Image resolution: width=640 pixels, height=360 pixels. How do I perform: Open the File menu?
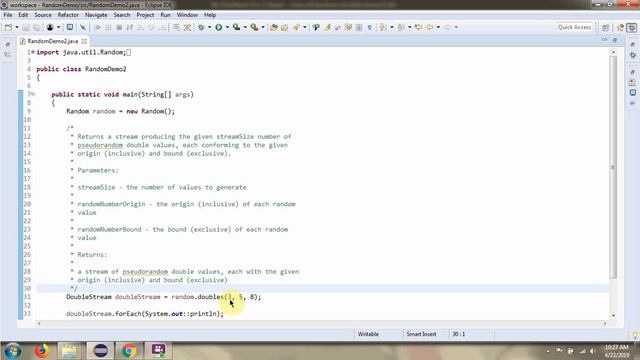click(x=8, y=15)
